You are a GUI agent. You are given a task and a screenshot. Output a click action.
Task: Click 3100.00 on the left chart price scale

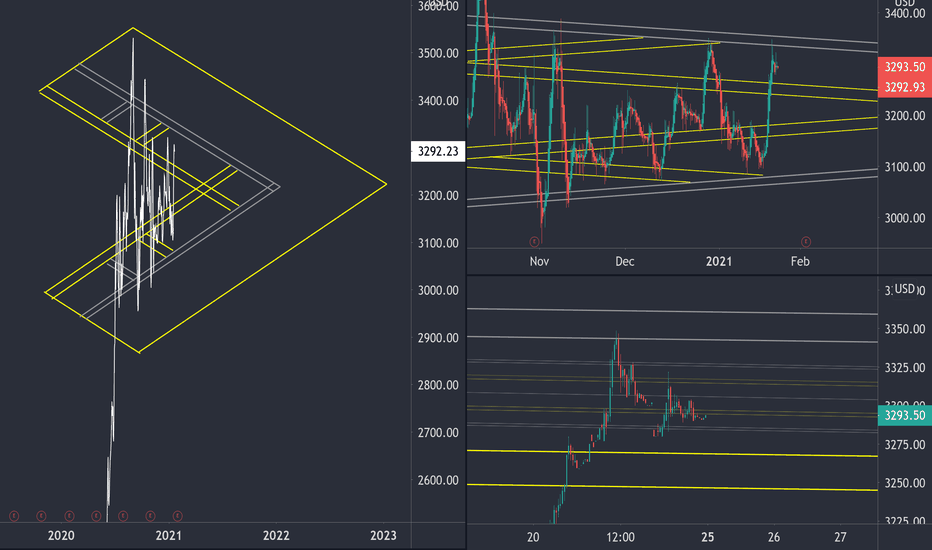pyautogui.click(x=438, y=243)
